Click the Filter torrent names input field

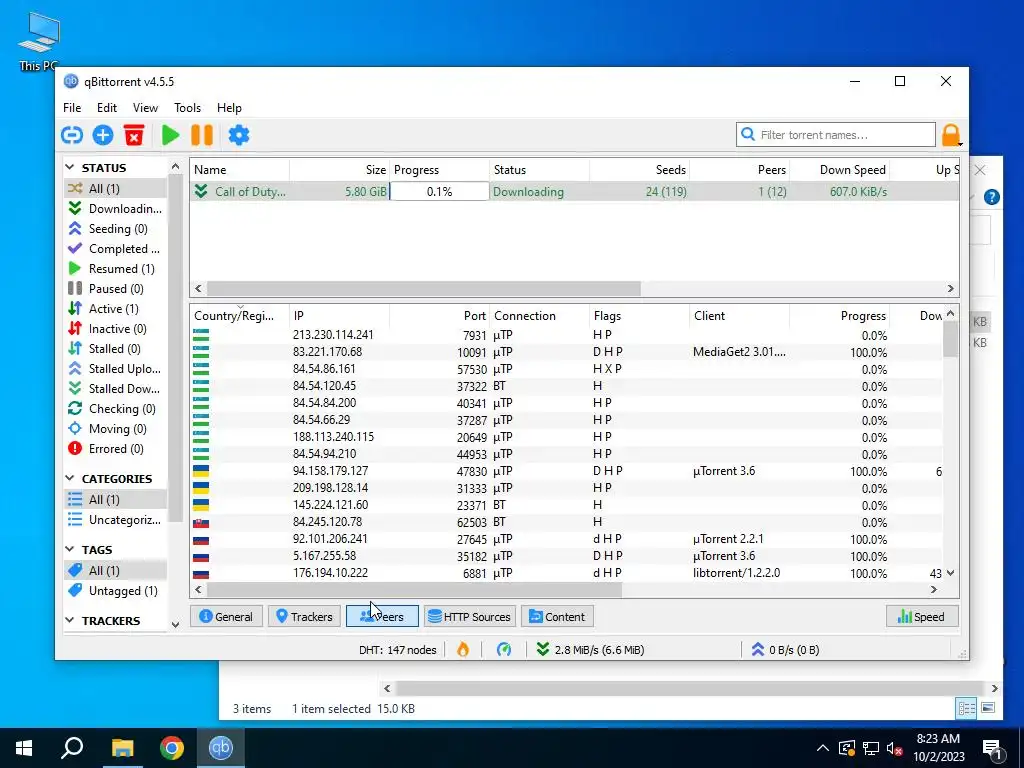[836, 135]
